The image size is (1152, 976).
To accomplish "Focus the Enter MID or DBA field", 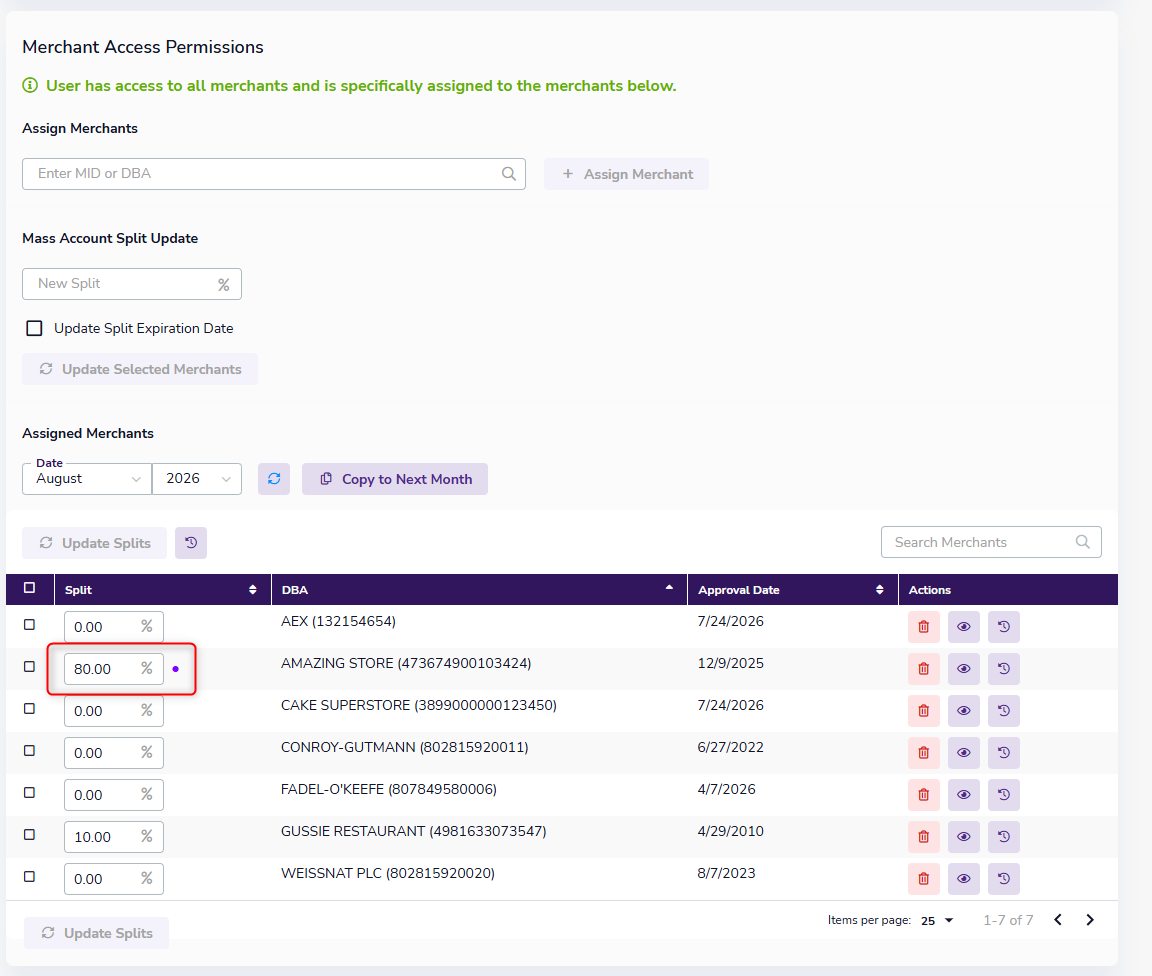I will (273, 173).
